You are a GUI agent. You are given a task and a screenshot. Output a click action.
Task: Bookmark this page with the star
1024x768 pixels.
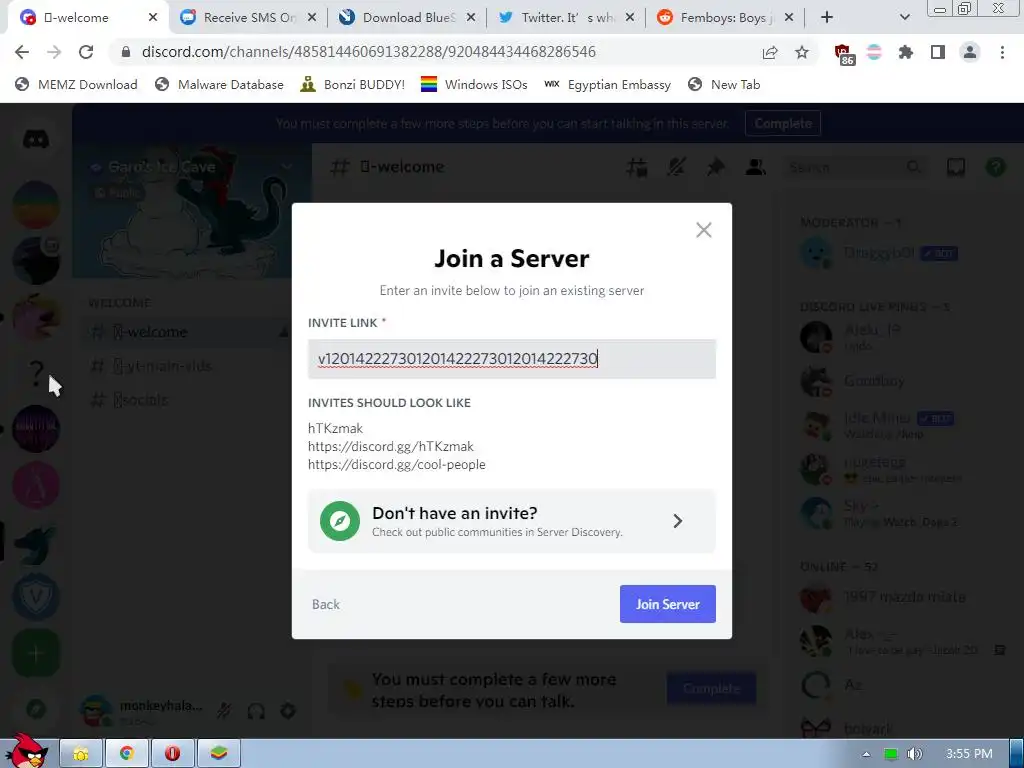pyautogui.click(x=802, y=52)
